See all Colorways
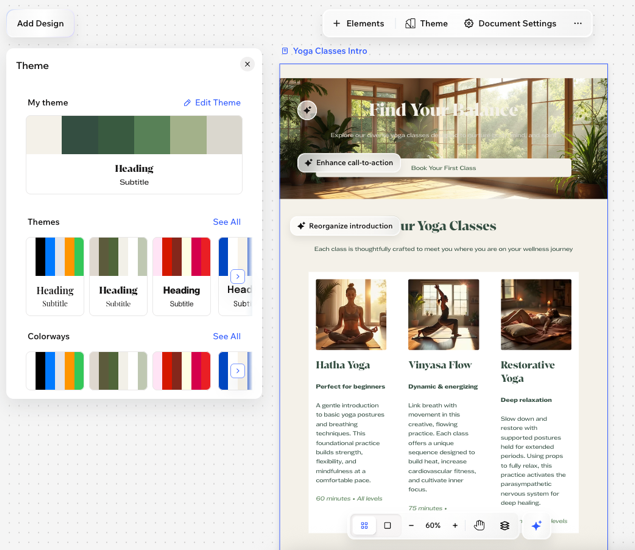 click(x=226, y=336)
